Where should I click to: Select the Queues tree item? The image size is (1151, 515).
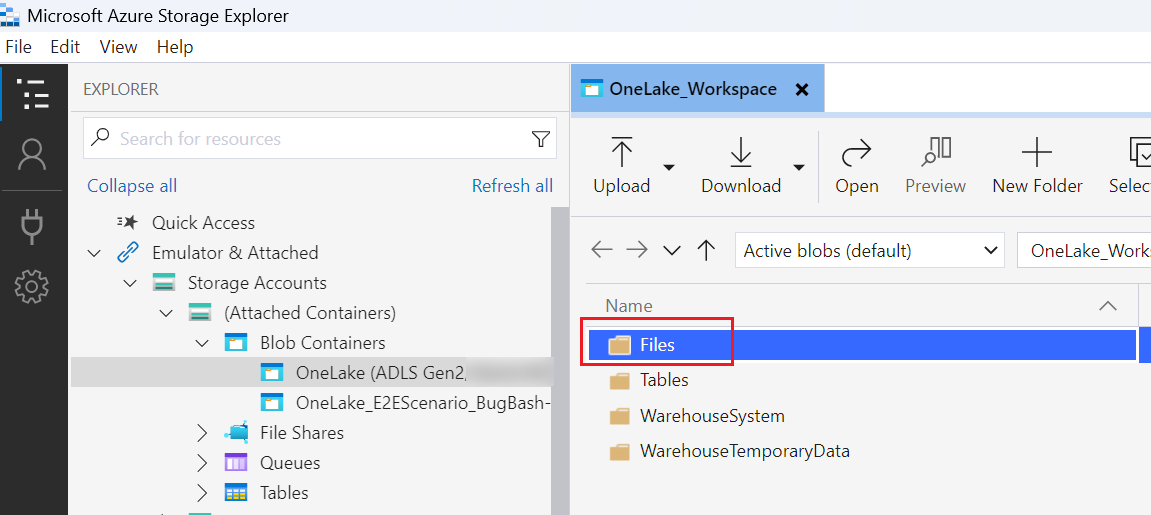pos(290,463)
